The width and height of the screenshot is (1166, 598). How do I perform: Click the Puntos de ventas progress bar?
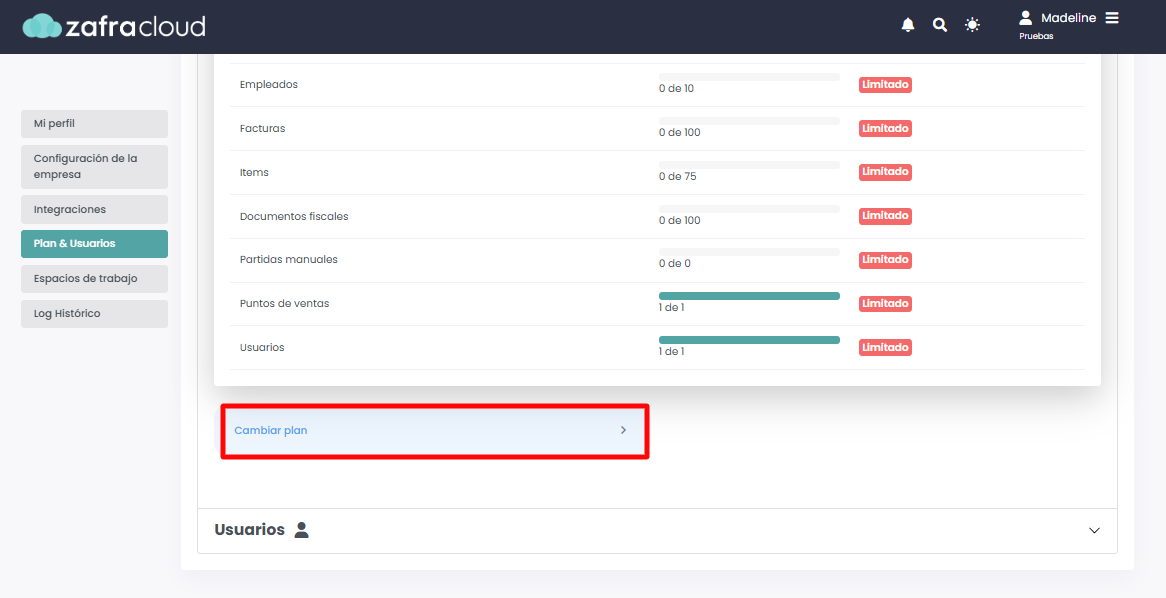tap(749, 296)
